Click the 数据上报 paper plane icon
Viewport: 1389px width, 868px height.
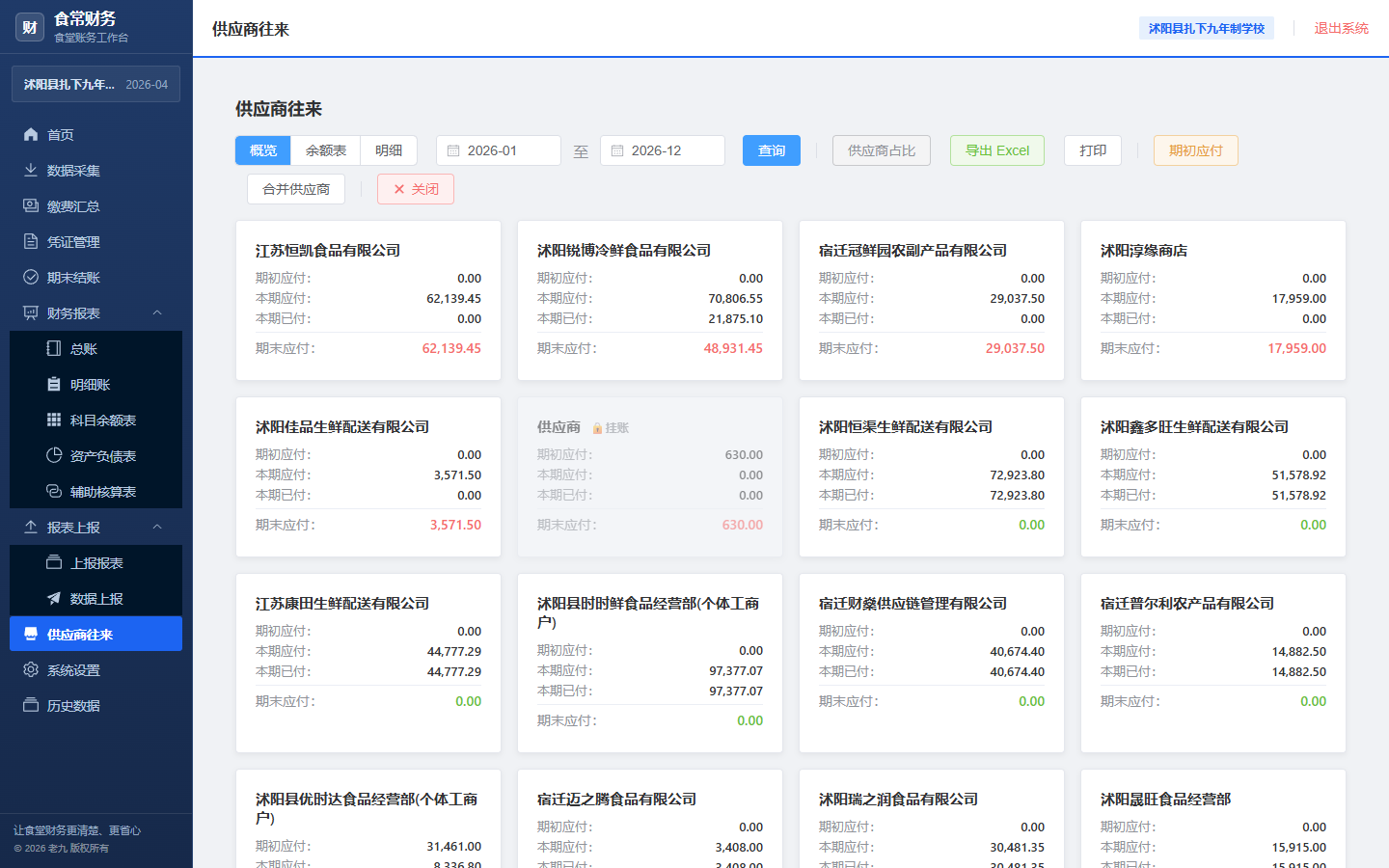point(54,599)
